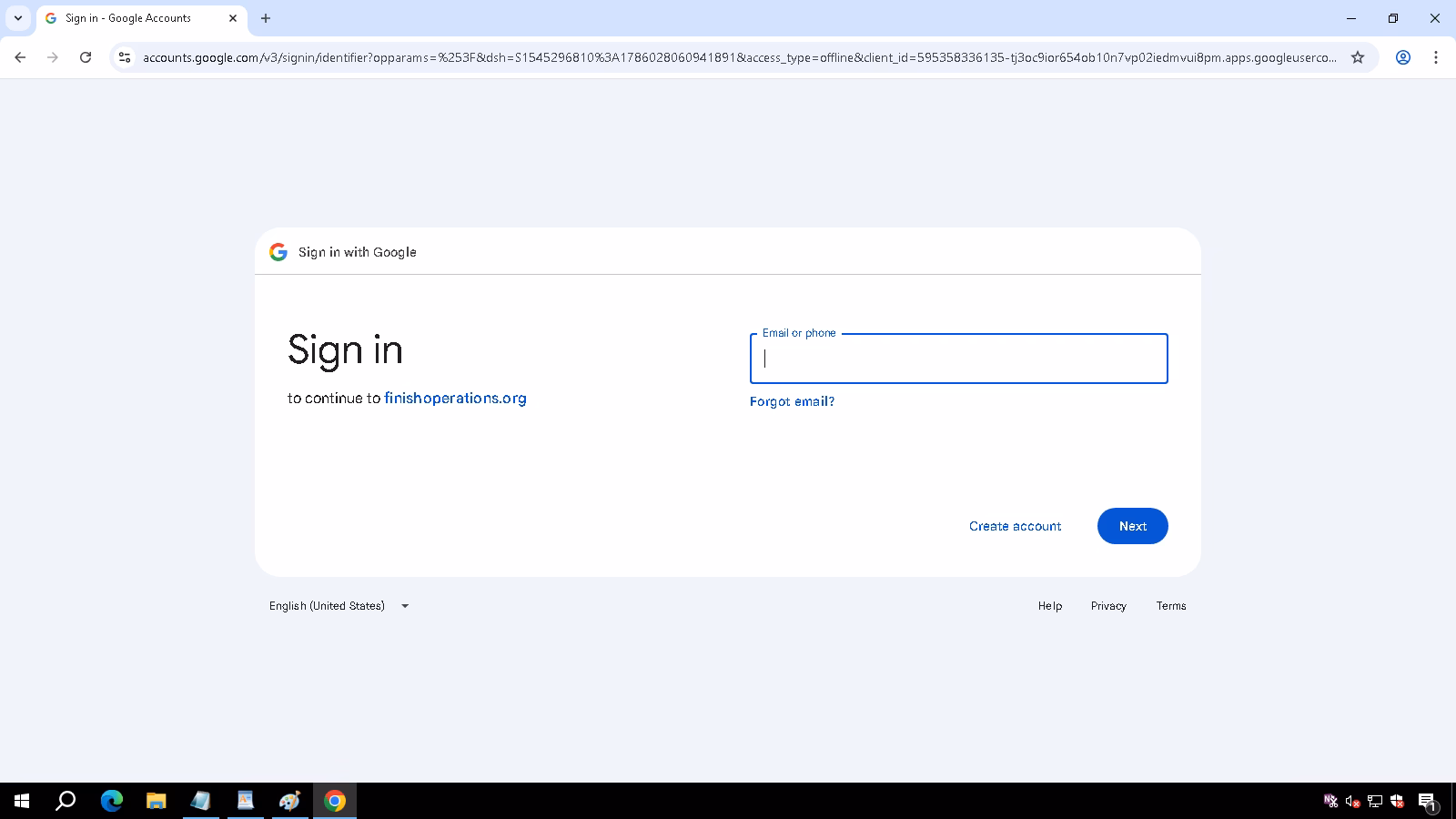Minimize the Chrome window
1456x819 pixels.
[x=1351, y=18]
